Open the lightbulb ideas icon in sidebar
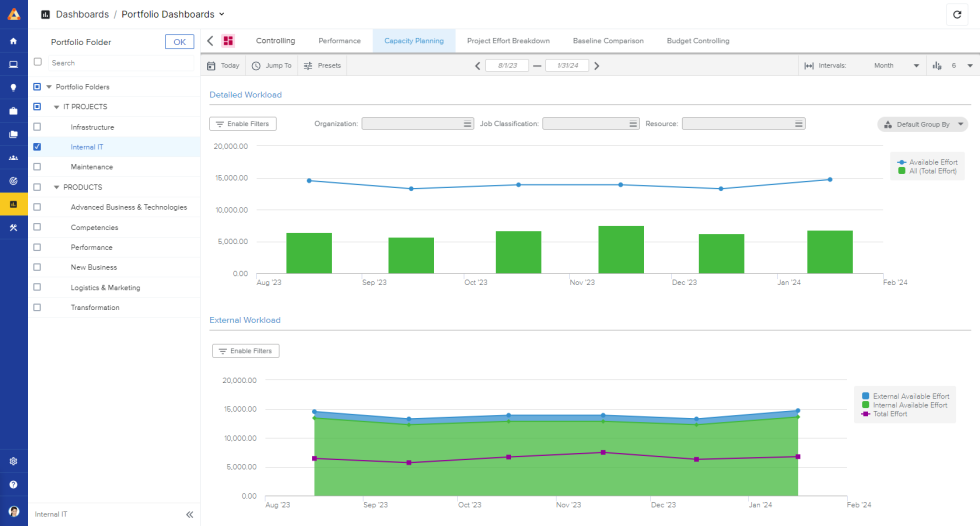 pos(13,87)
